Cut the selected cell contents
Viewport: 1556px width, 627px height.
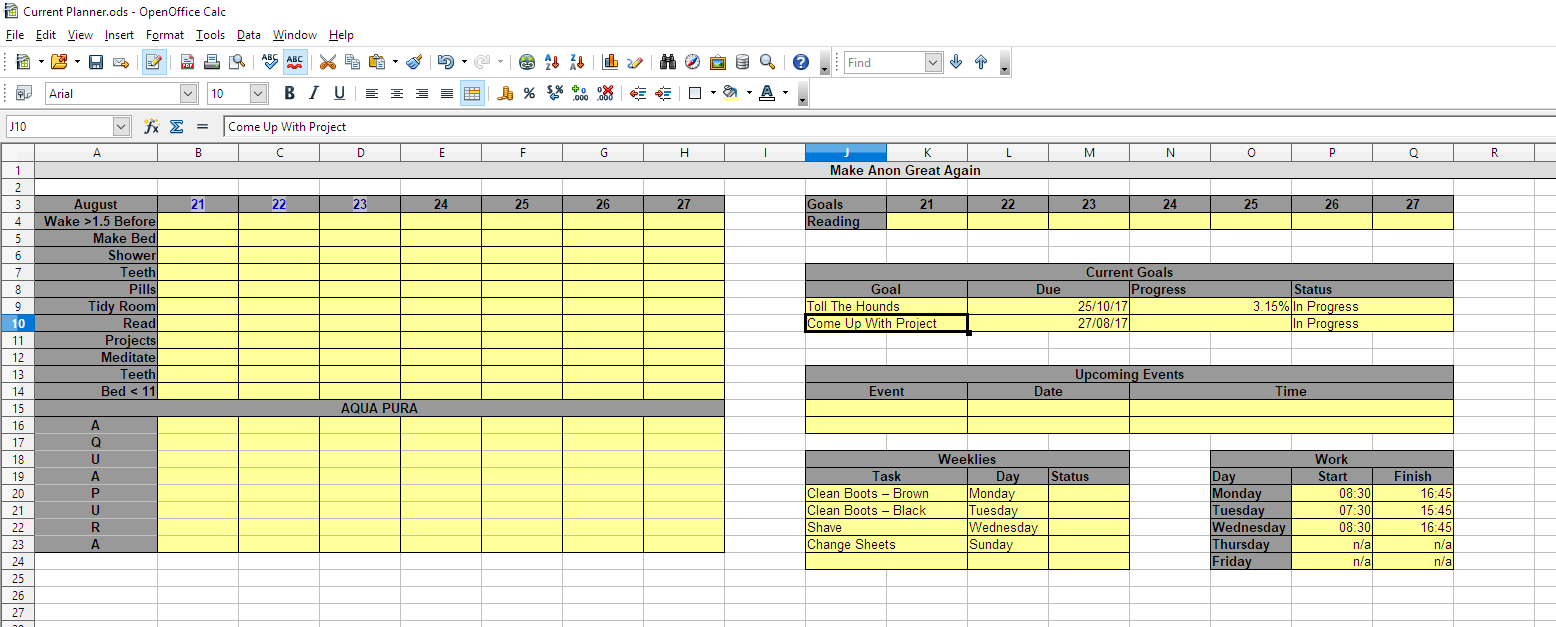(x=327, y=62)
